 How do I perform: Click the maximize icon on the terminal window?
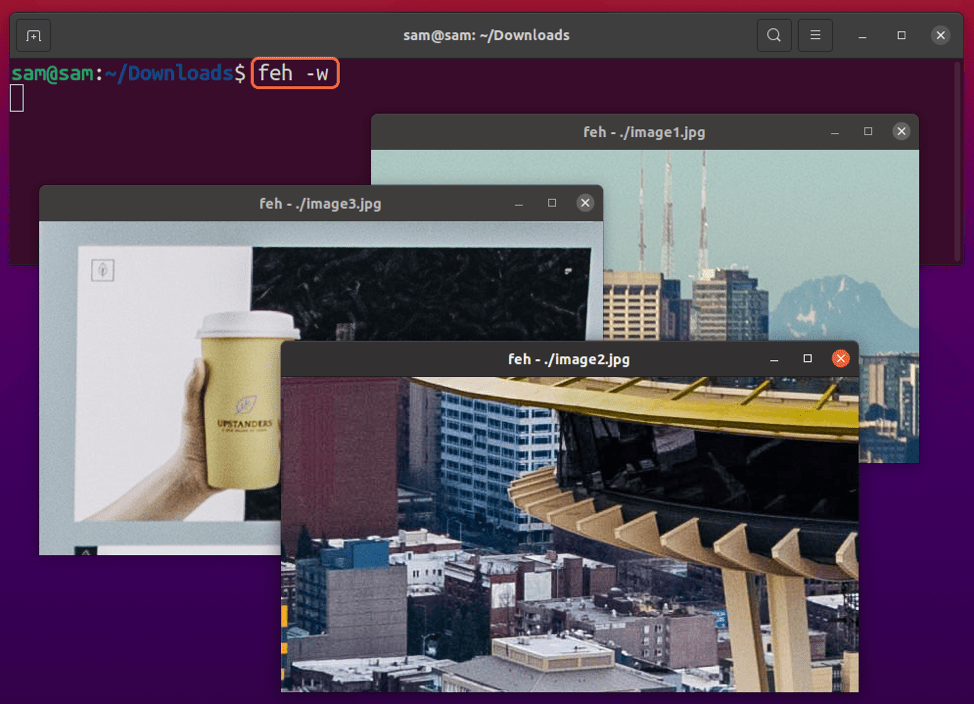pos(899,34)
